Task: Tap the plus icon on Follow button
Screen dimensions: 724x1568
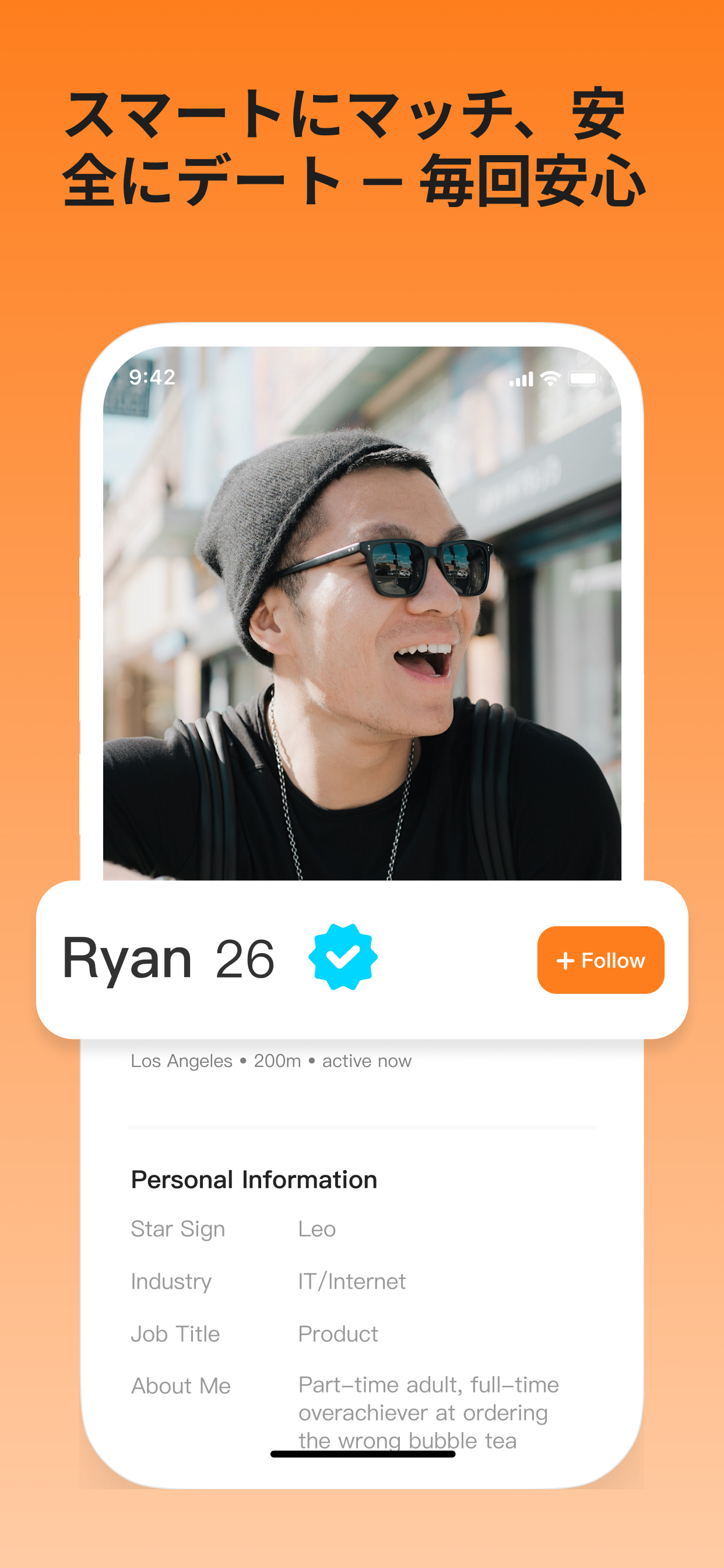Action: pos(565,961)
